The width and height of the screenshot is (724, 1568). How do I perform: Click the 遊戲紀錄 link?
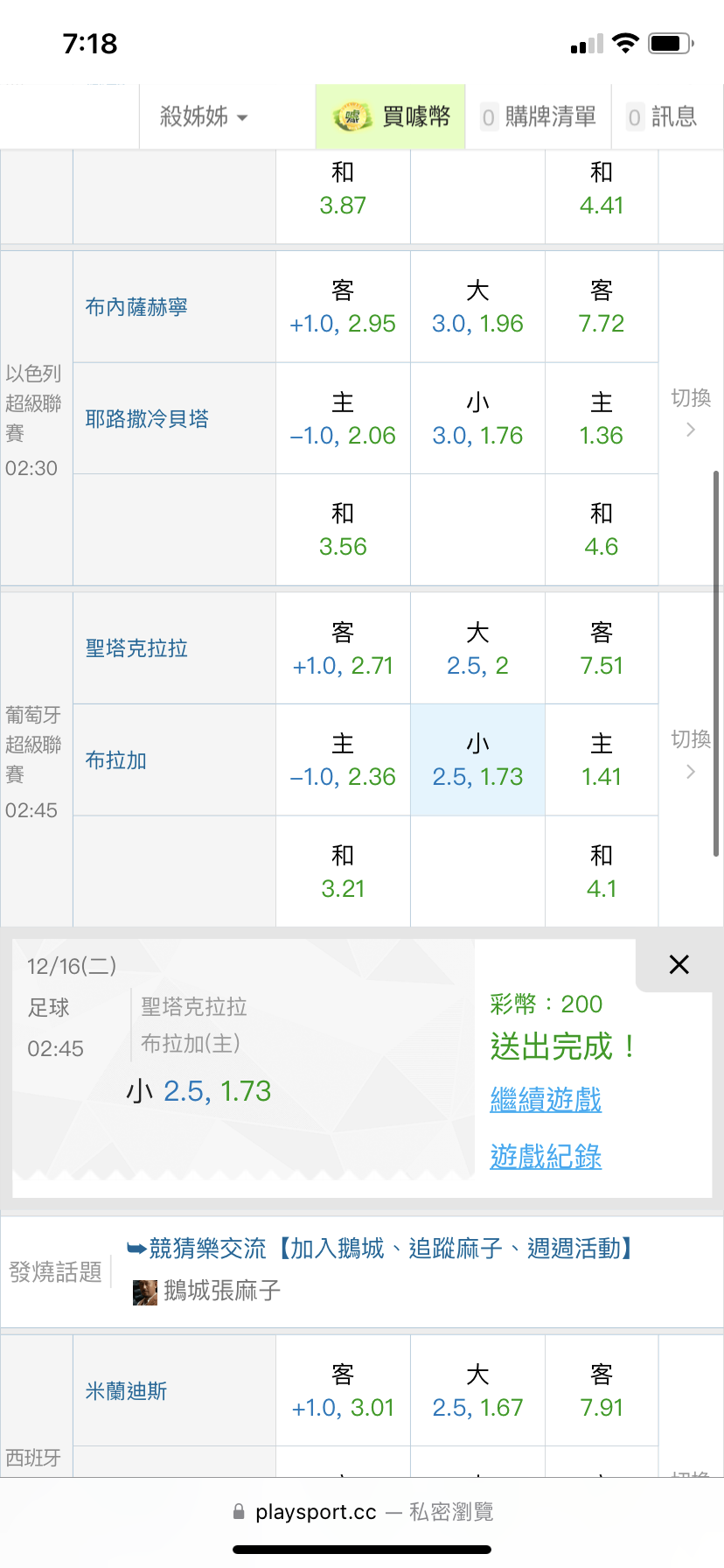tap(546, 1157)
